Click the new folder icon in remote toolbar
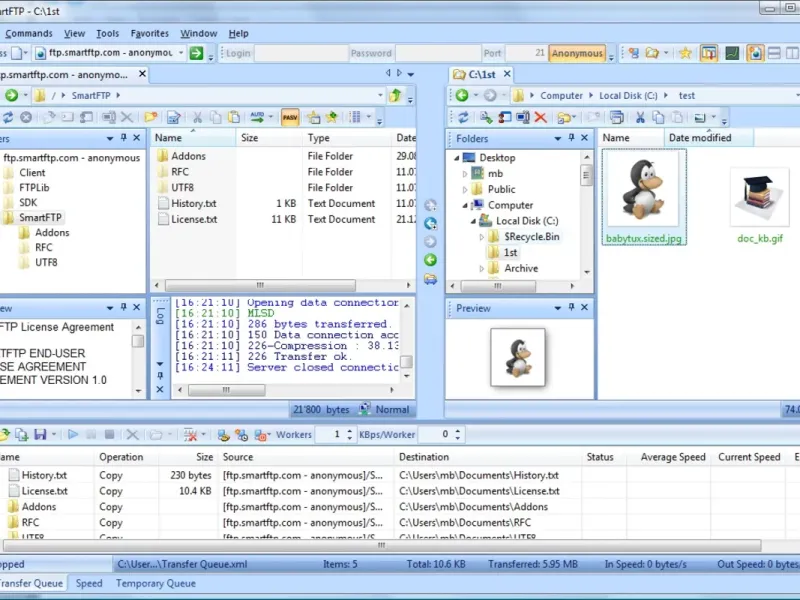The width and height of the screenshot is (800, 600). (151, 117)
